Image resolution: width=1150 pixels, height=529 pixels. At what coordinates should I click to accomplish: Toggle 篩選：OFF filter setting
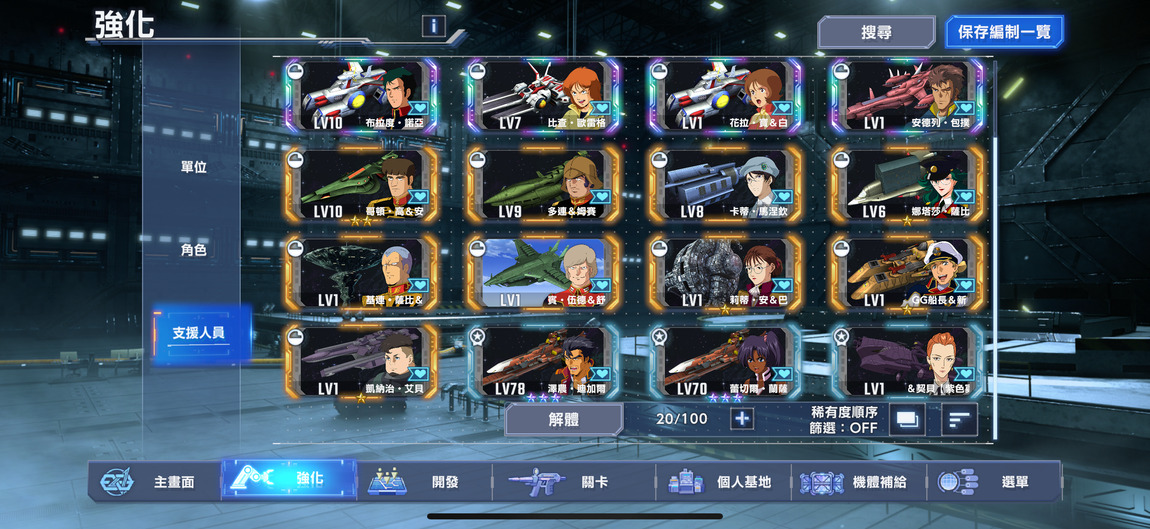(x=844, y=428)
